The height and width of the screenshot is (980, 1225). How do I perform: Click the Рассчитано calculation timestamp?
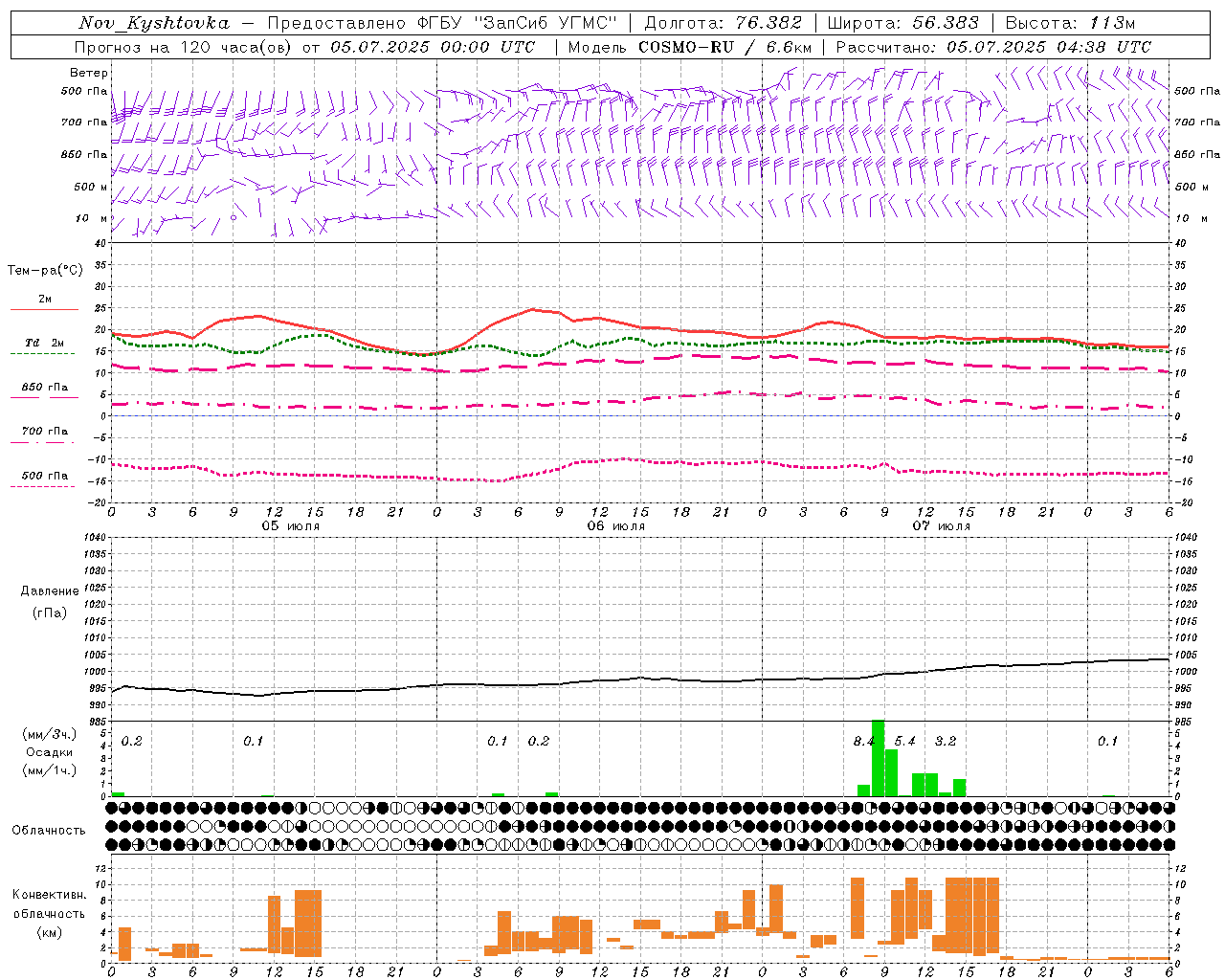(x=993, y=47)
